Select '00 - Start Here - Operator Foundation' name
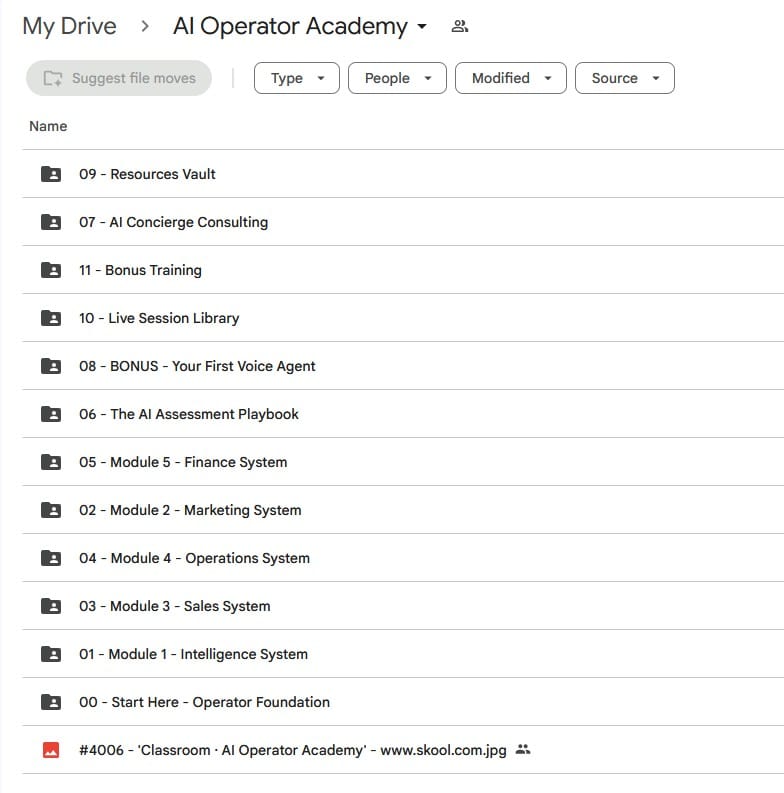784x793 pixels. point(204,702)
